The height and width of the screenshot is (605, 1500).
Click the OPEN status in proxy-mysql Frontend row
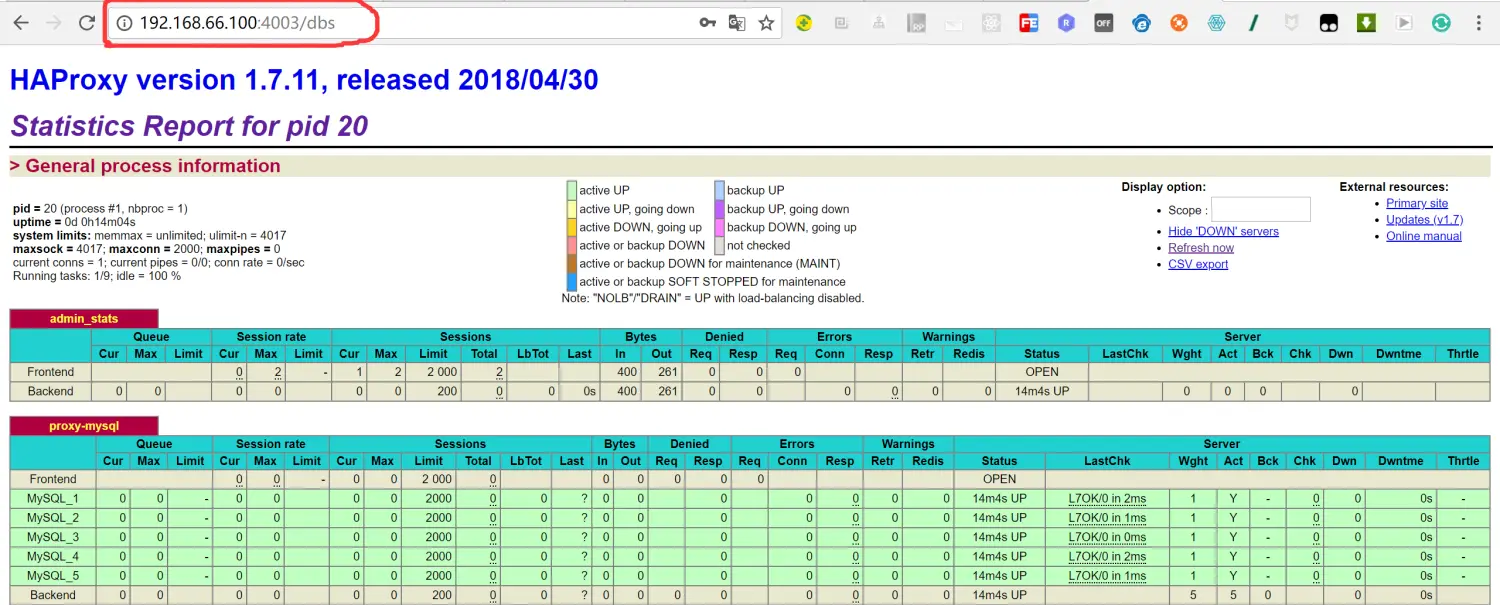coord(999,479)
